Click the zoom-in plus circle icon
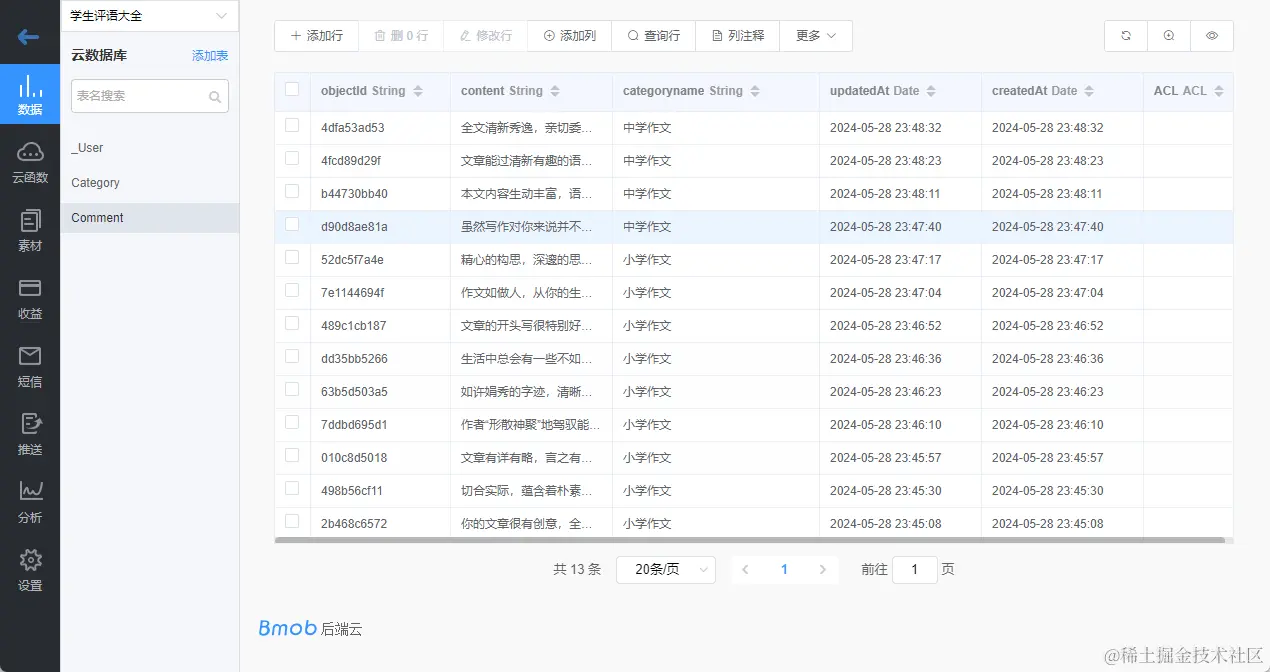1270x672 pixels. point(1169,35)
